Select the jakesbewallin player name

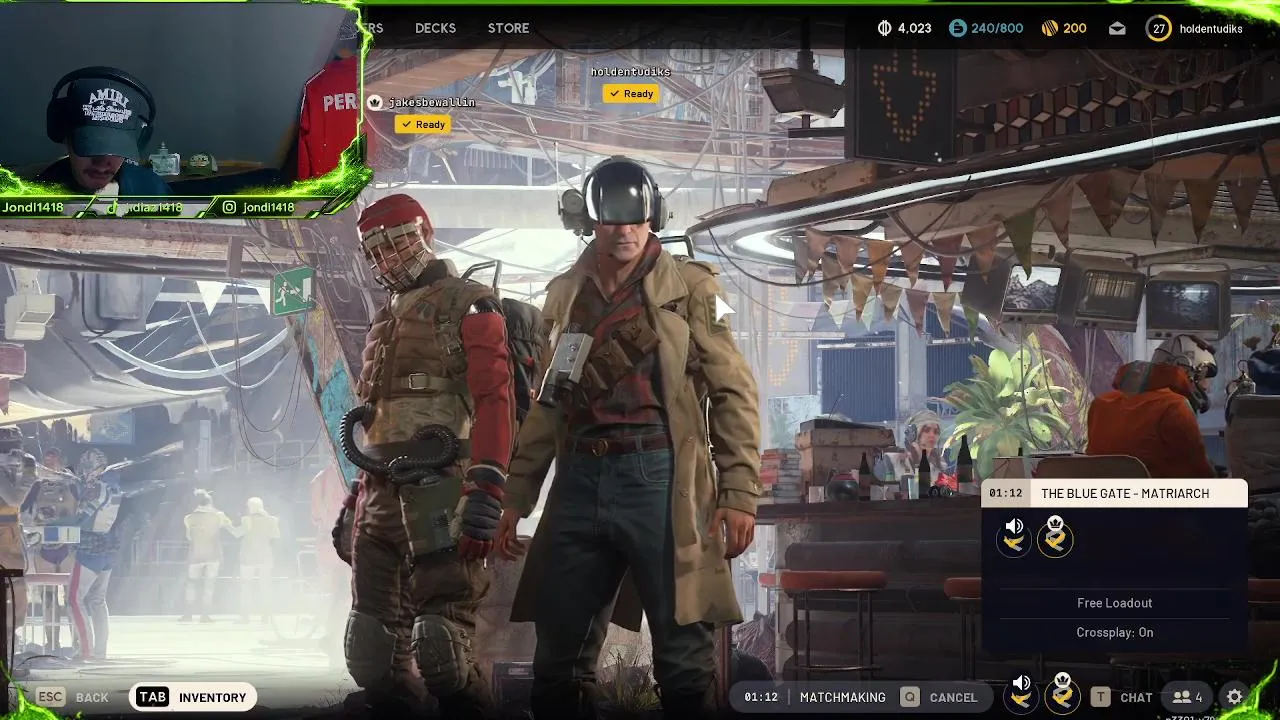[432, 102]
